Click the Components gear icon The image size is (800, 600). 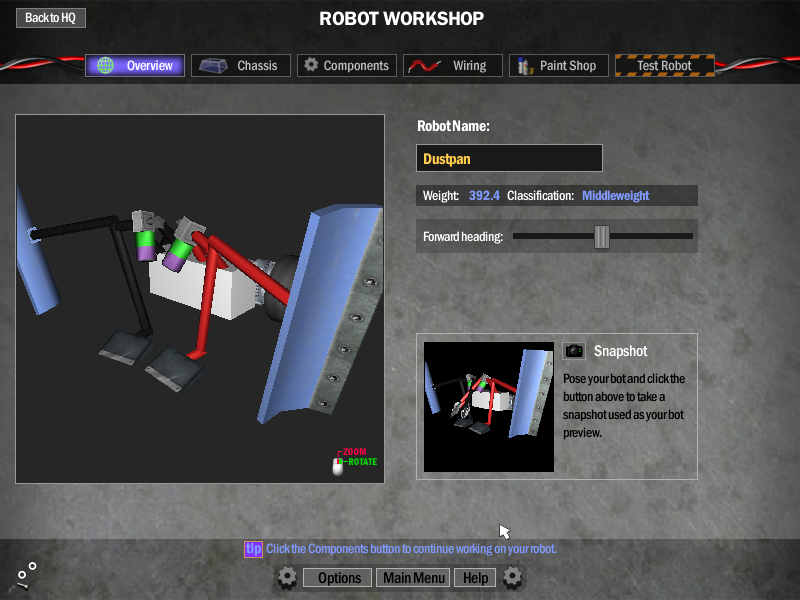tap(311, 65)
